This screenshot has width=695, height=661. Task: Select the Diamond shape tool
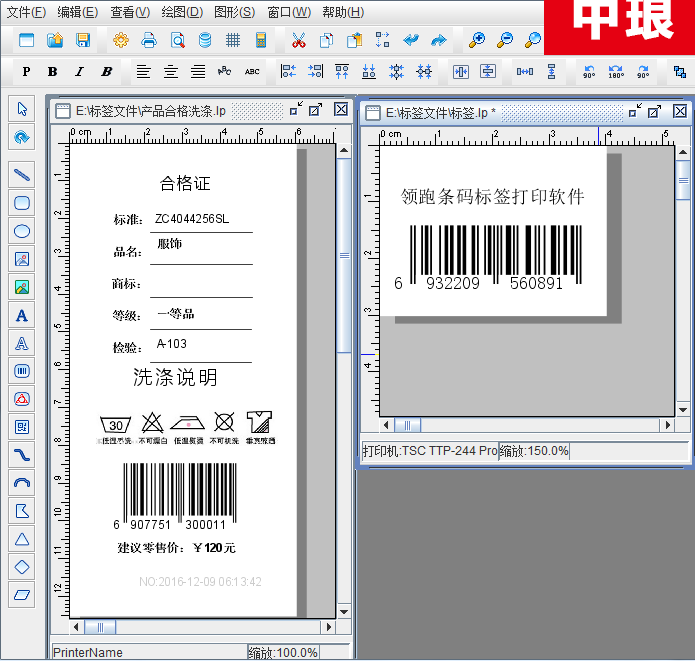click(x=22, y=567)
